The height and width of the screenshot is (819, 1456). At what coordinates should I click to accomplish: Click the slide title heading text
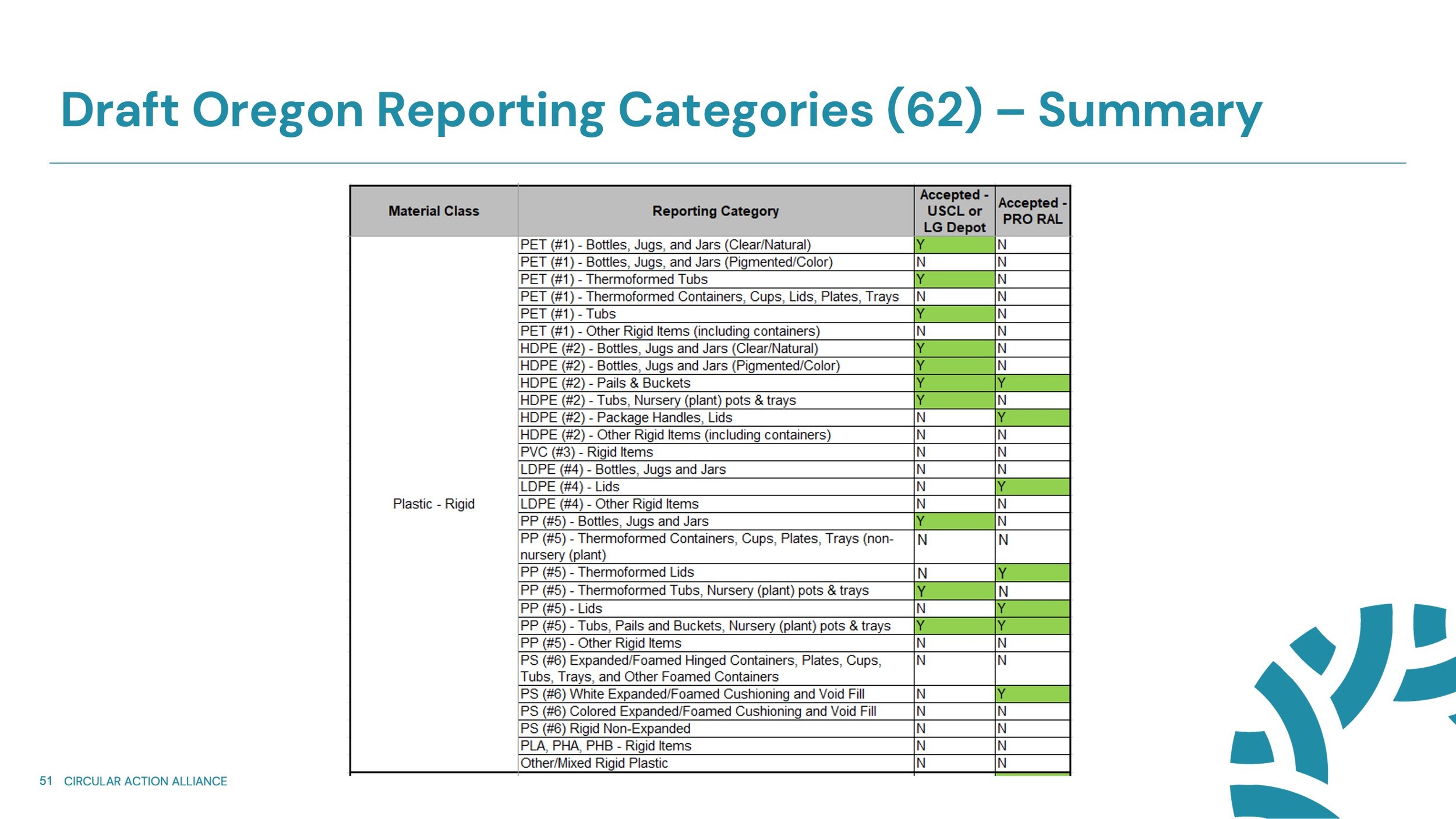click(x=660, y=110)
